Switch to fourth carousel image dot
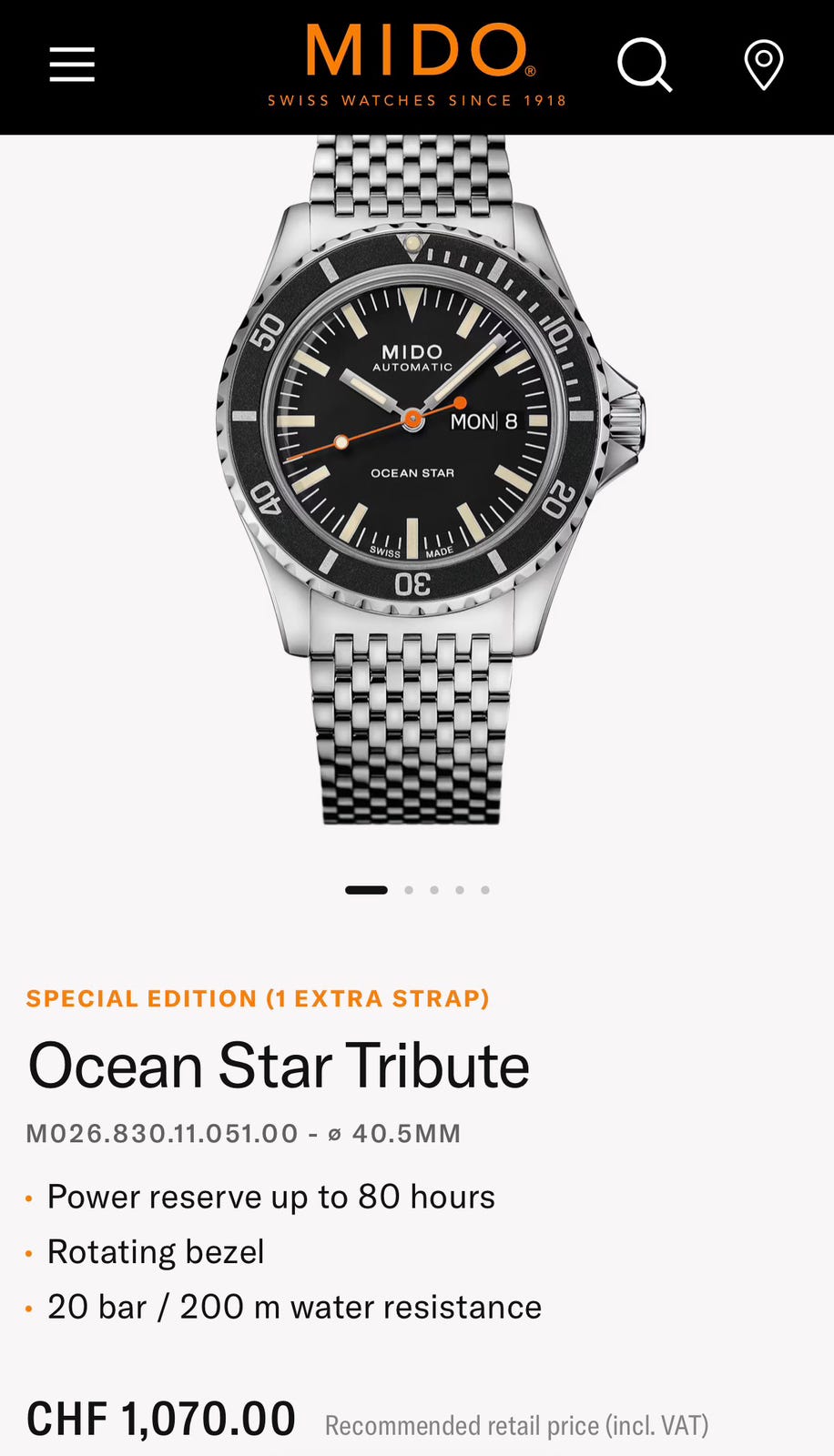 click(460, 890)
